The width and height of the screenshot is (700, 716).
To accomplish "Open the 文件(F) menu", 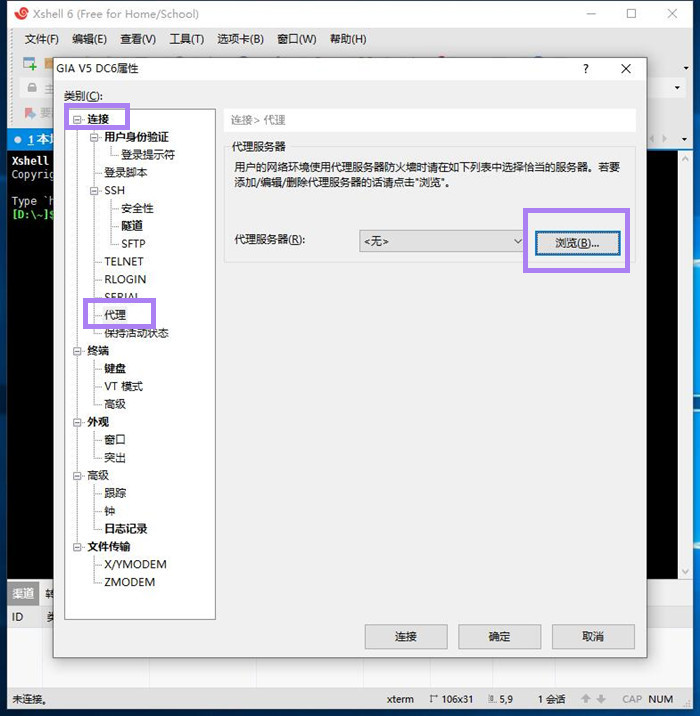I will coord(42,39).
